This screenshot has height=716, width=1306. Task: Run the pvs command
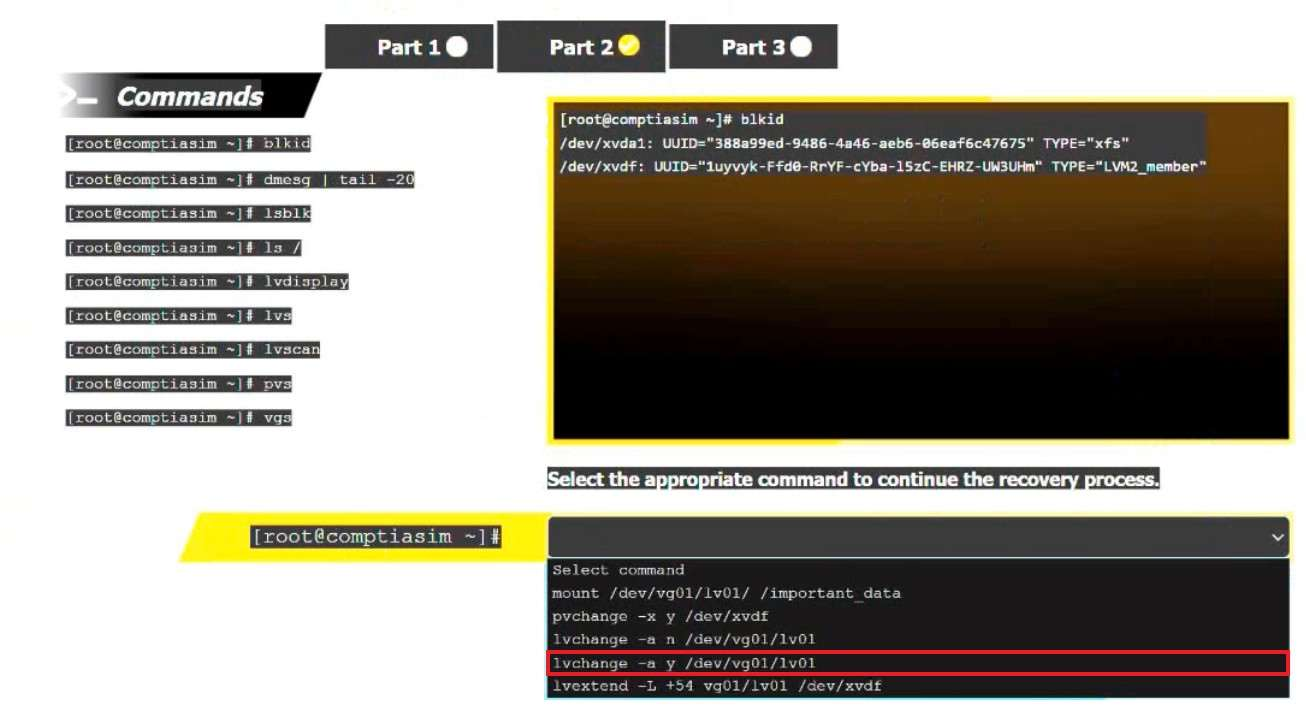[x=179, y=384]
